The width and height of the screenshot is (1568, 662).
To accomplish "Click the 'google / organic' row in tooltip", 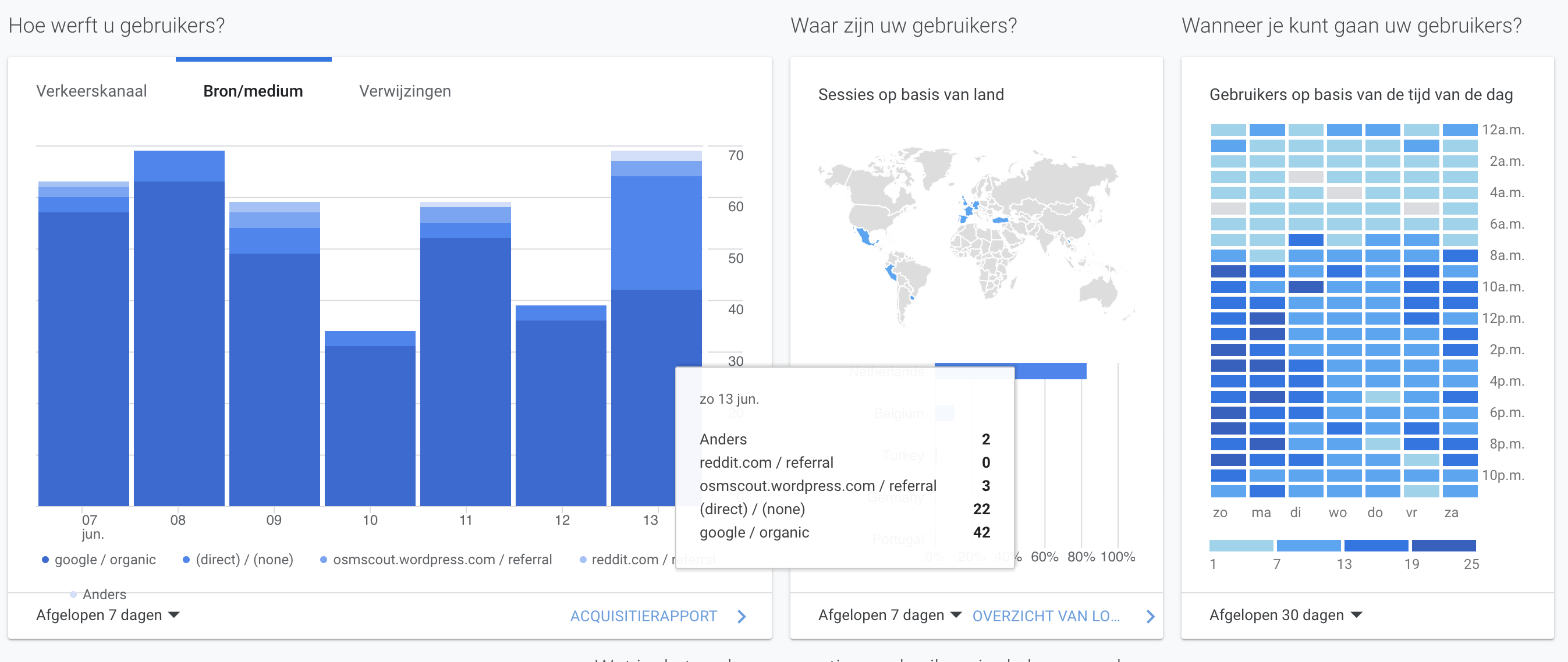I will coord(845,532).
